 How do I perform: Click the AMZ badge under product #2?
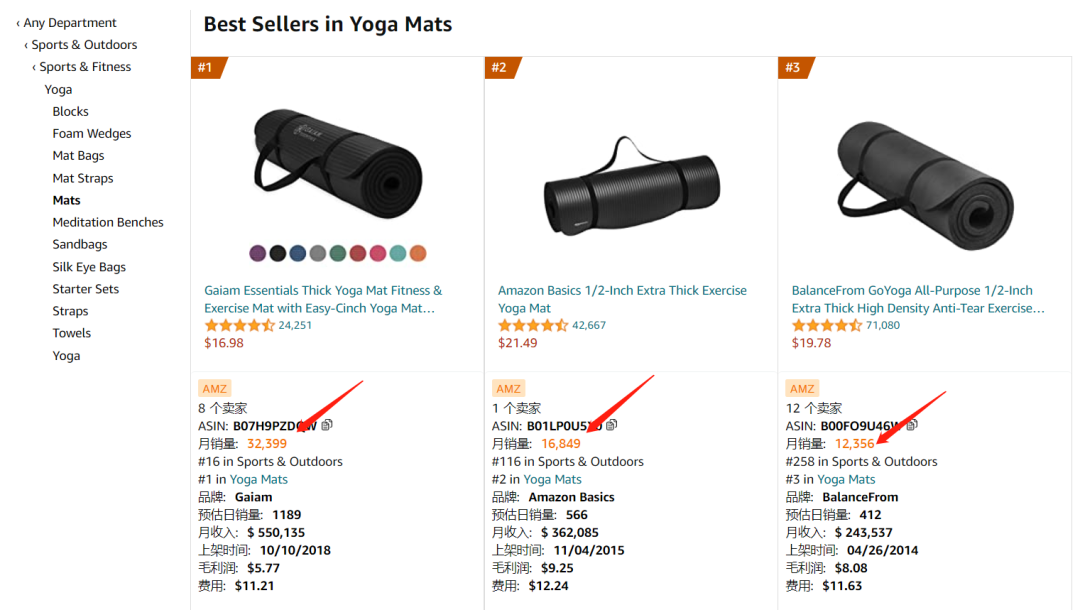508,388
